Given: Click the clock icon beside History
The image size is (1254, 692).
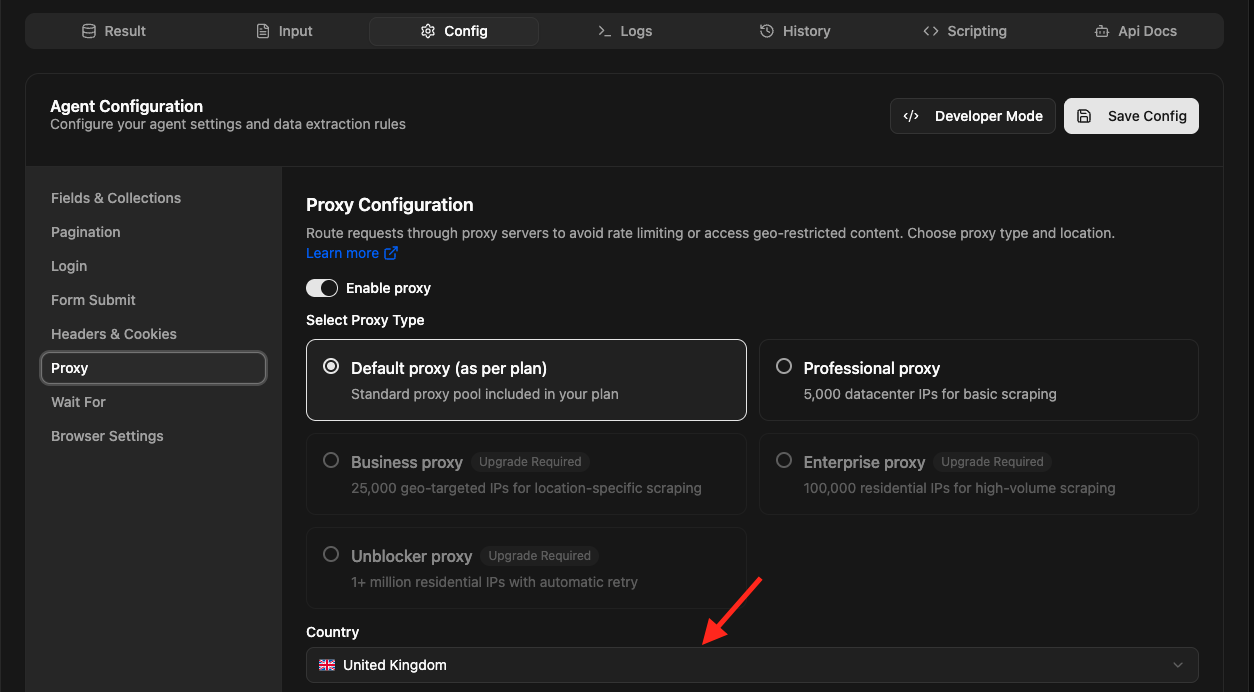Looking at the screenshot, I should (767, 31).
